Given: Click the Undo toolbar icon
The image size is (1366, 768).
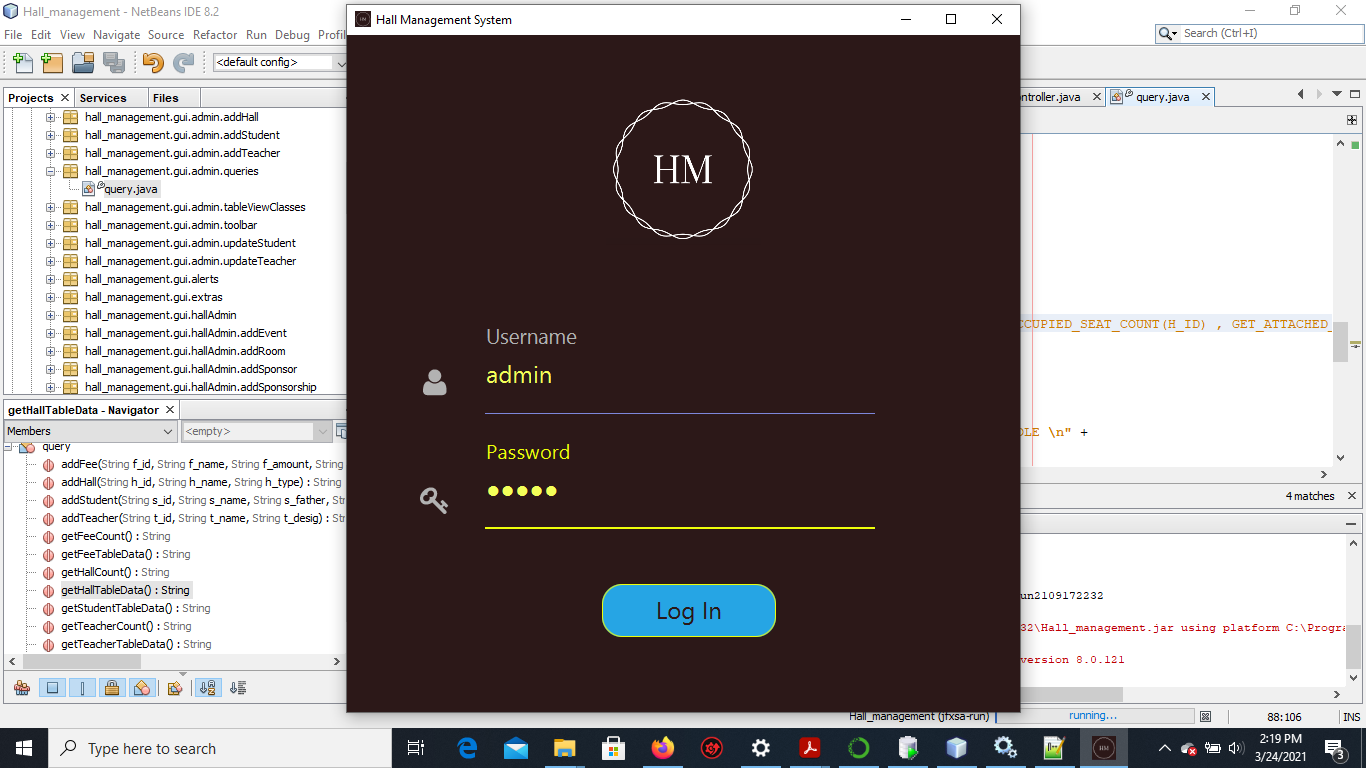Looking at the screenshot, I should click(151, 62).
